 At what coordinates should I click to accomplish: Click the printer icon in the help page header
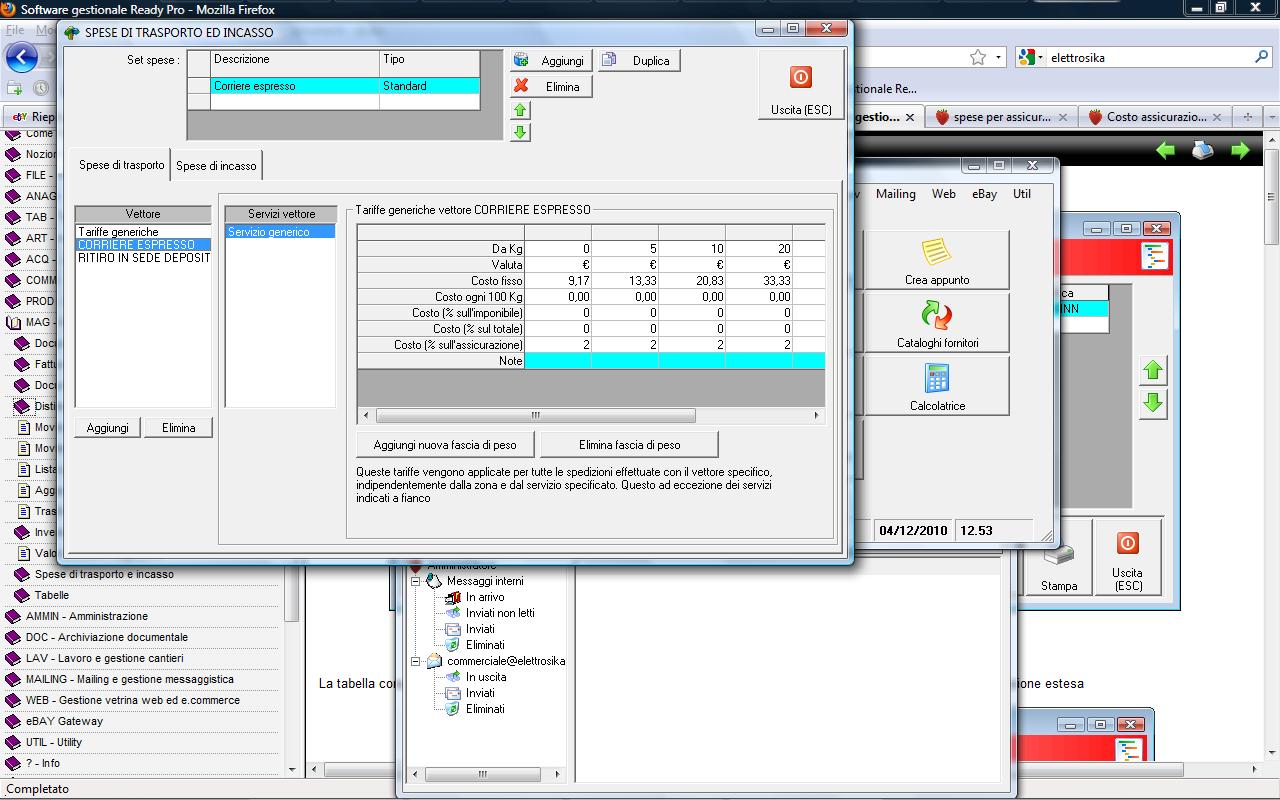point(1203,150)
